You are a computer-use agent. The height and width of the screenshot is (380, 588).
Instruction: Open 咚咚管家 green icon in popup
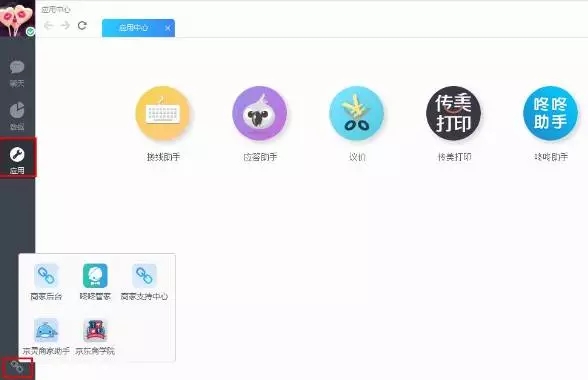95,276
